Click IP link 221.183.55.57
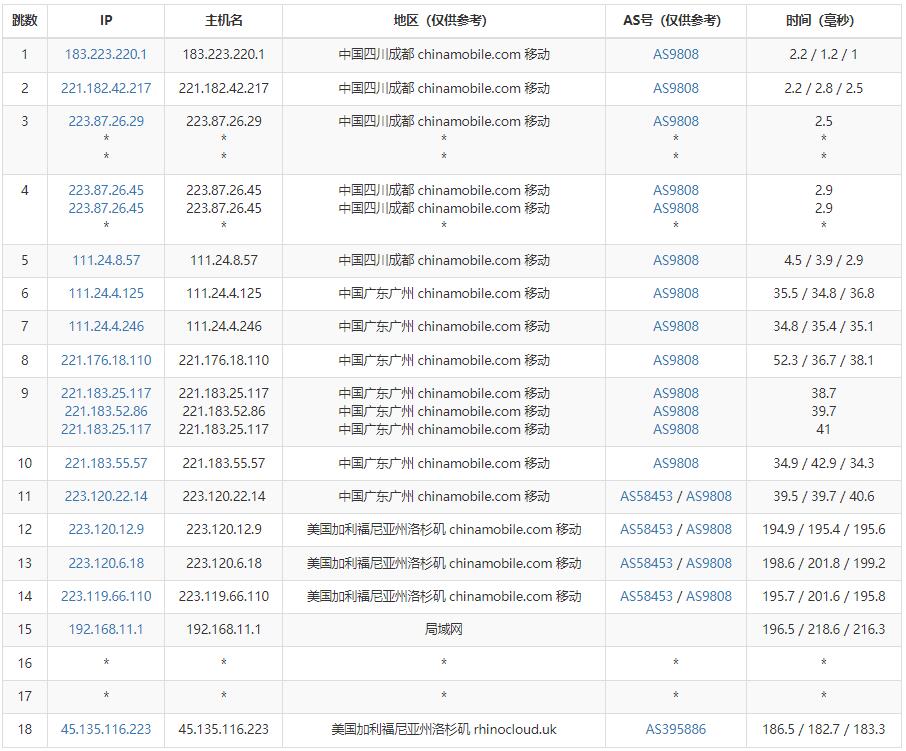 point(106,463)
